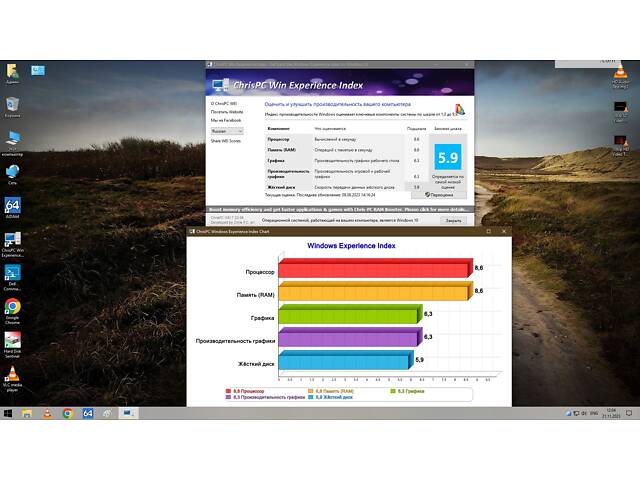Open the notification center in system tray
This screenshot has width=640, height=480.
[x=629, y=413]
